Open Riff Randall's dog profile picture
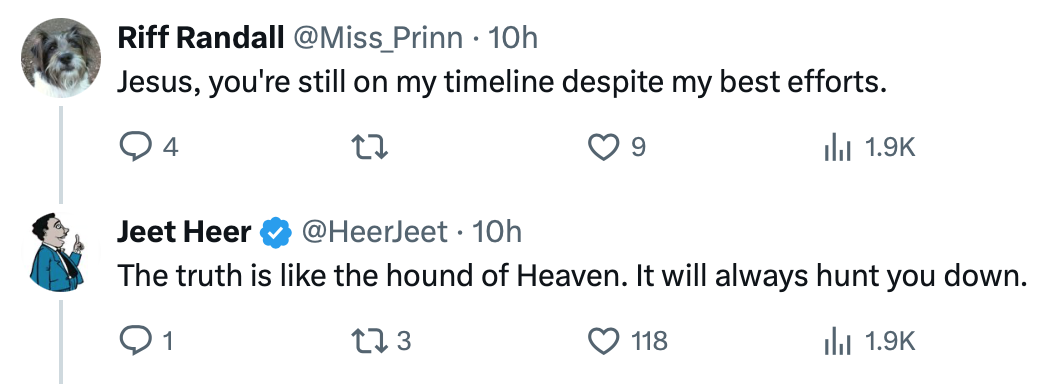 click(x=61, y=57)
